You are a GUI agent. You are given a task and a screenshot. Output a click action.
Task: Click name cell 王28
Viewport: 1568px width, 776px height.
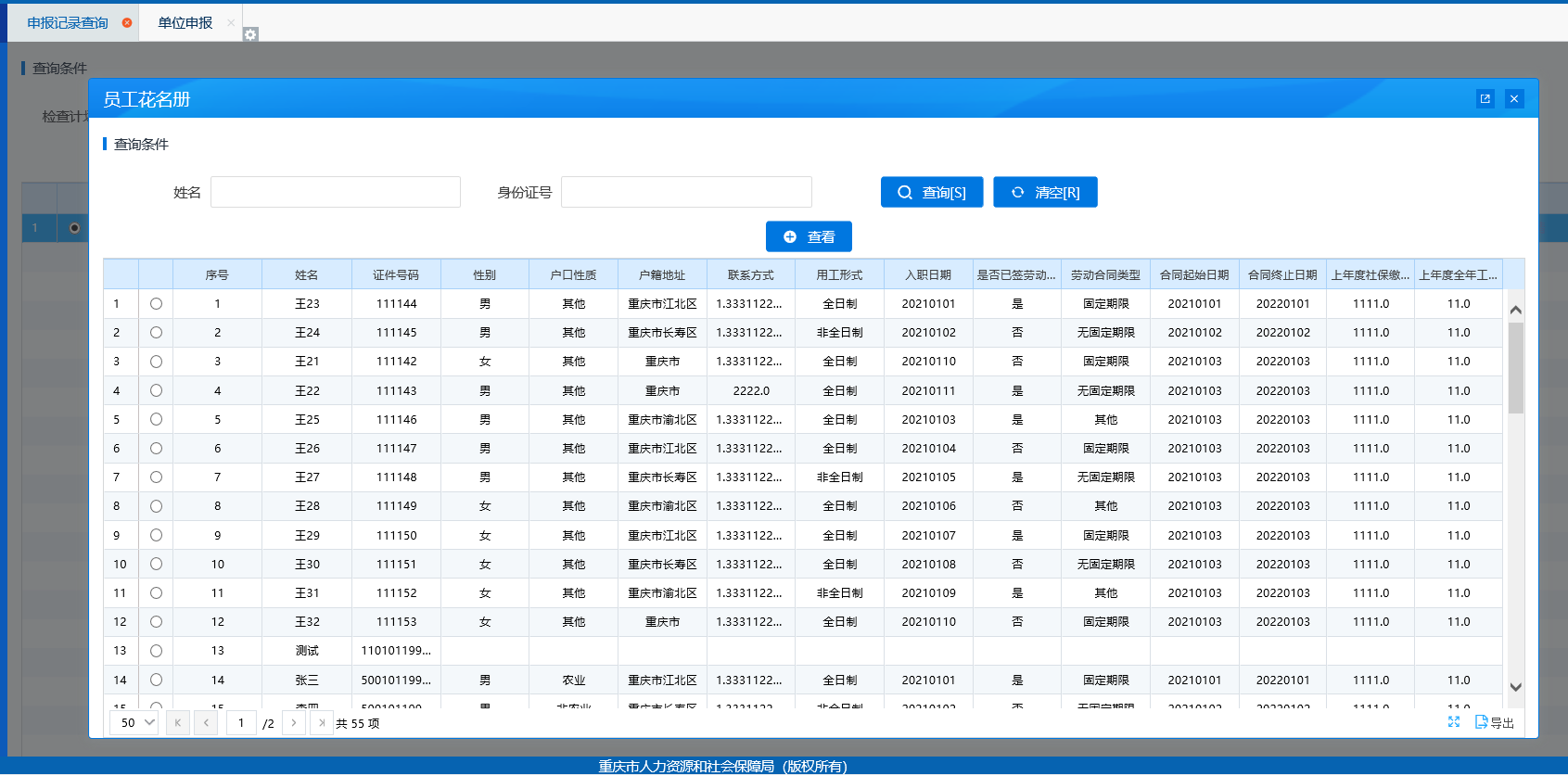[x=307, y=506]
